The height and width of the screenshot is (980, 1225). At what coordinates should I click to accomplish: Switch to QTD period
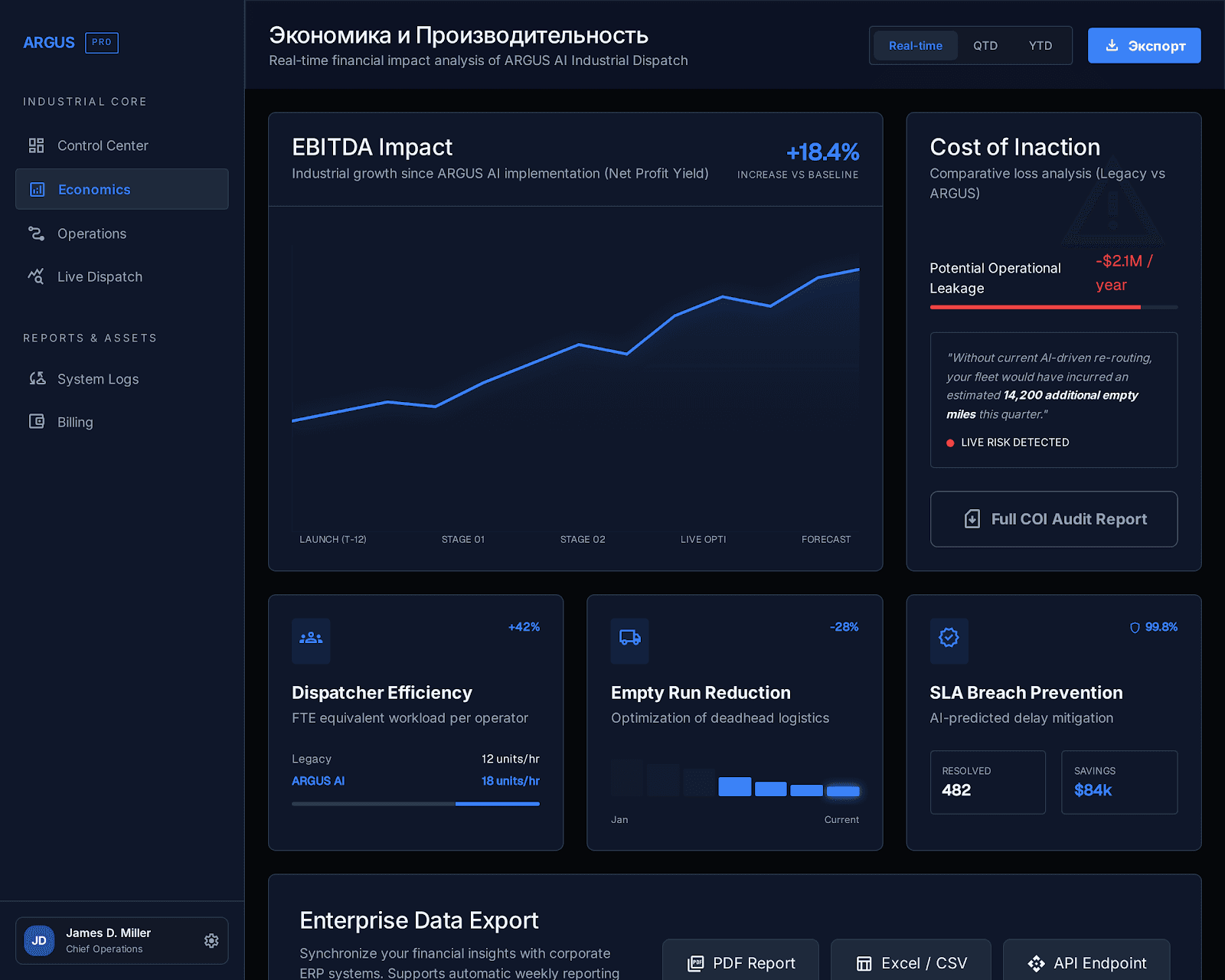985,46
